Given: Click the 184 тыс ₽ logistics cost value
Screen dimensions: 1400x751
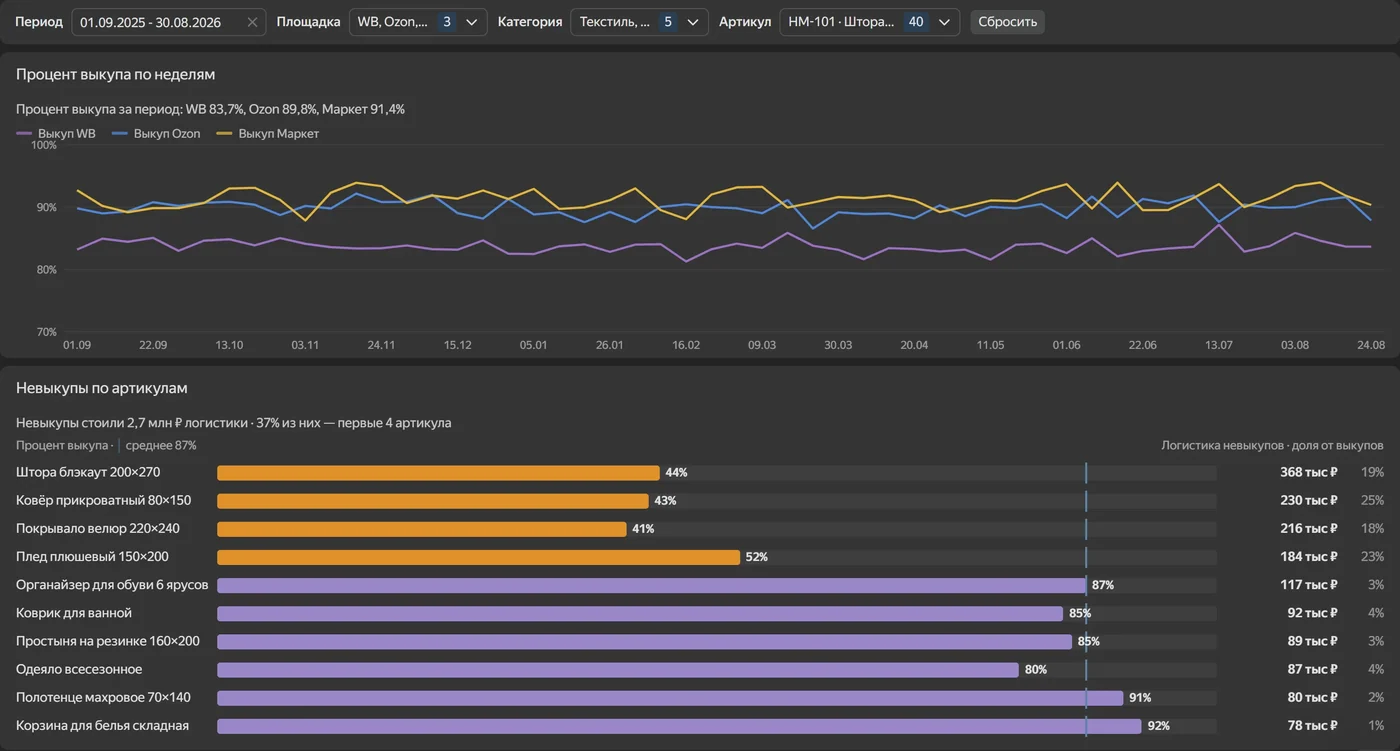Looking at the screenshot, I should point(1308,557).
